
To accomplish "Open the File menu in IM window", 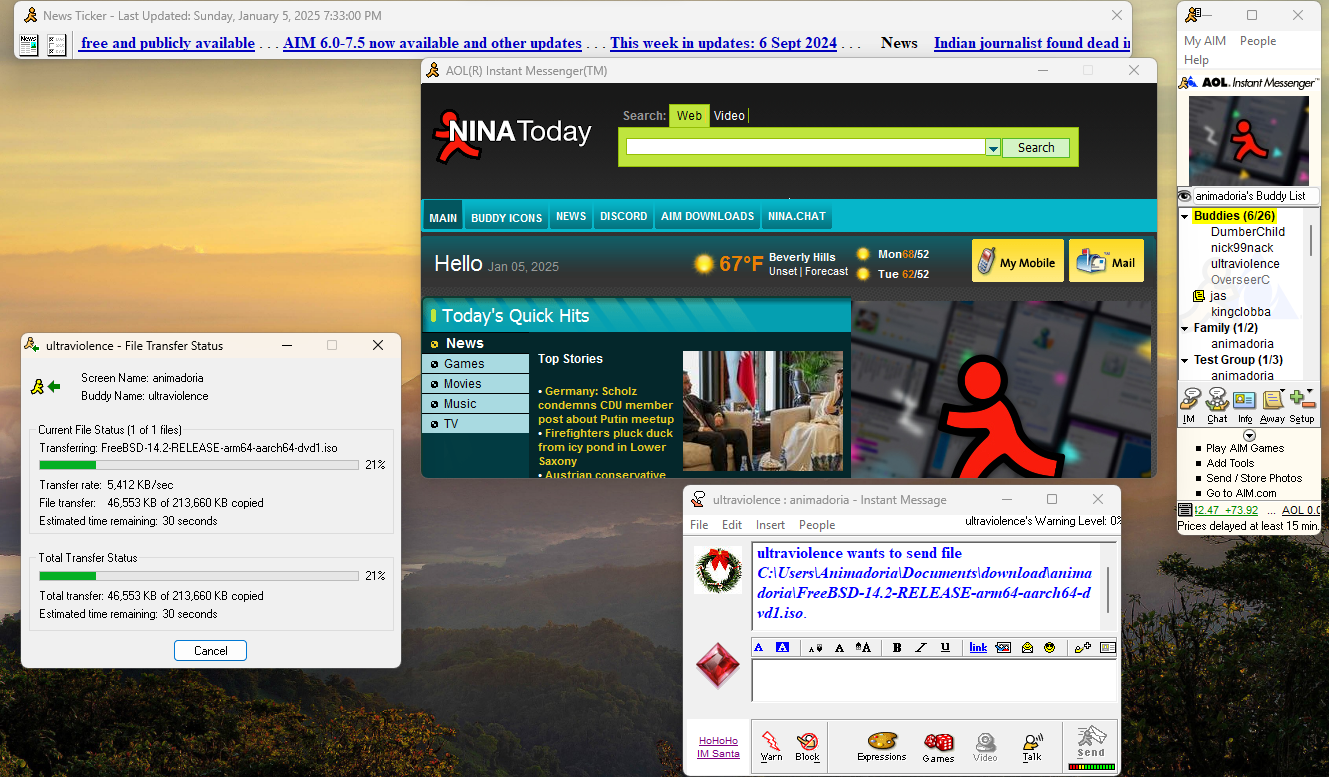I will point(699,525).
